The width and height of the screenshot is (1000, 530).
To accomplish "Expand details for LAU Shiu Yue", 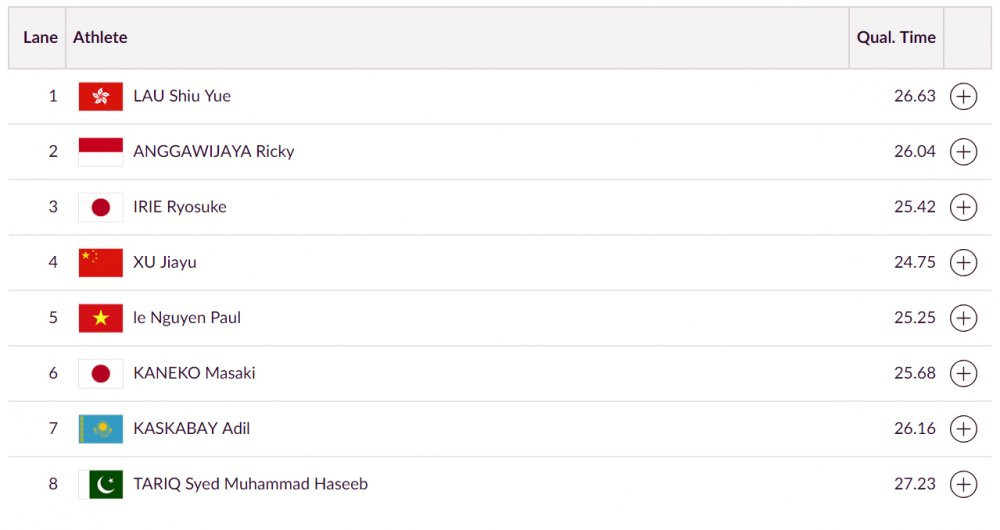I will pyautogui.click(x=963, y=96).
